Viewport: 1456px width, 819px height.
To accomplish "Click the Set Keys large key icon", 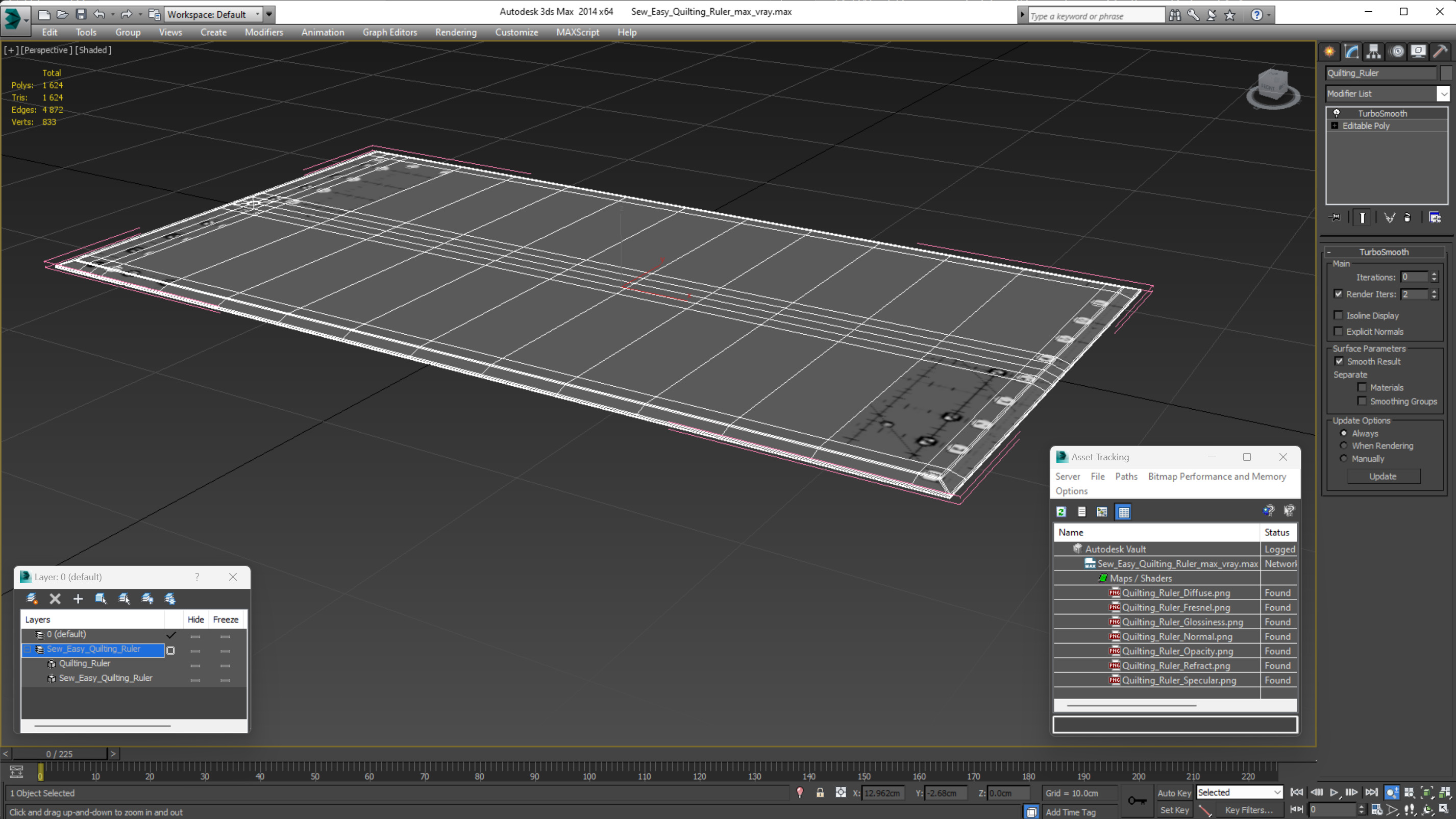I will [x=1137, y=800].
